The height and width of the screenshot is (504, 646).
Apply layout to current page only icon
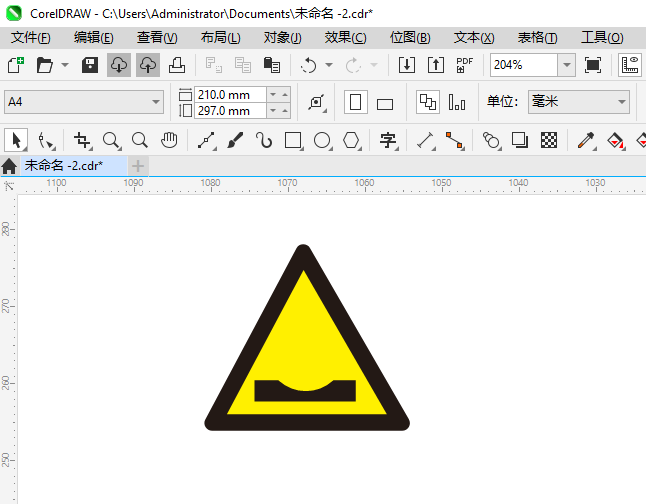(x=457, y=102)
